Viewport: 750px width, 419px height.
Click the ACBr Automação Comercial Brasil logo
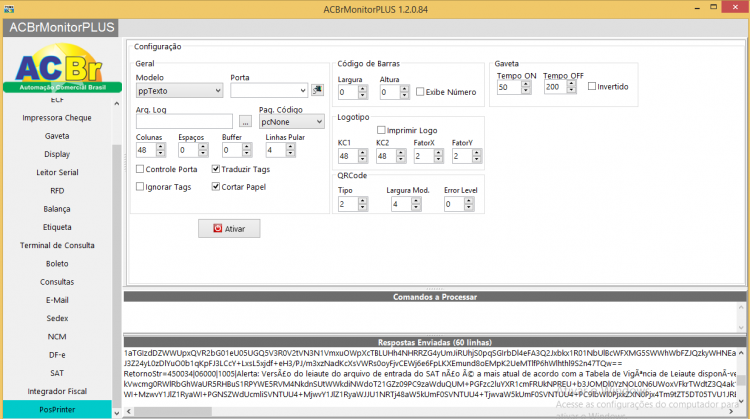[x=62, y=68]
